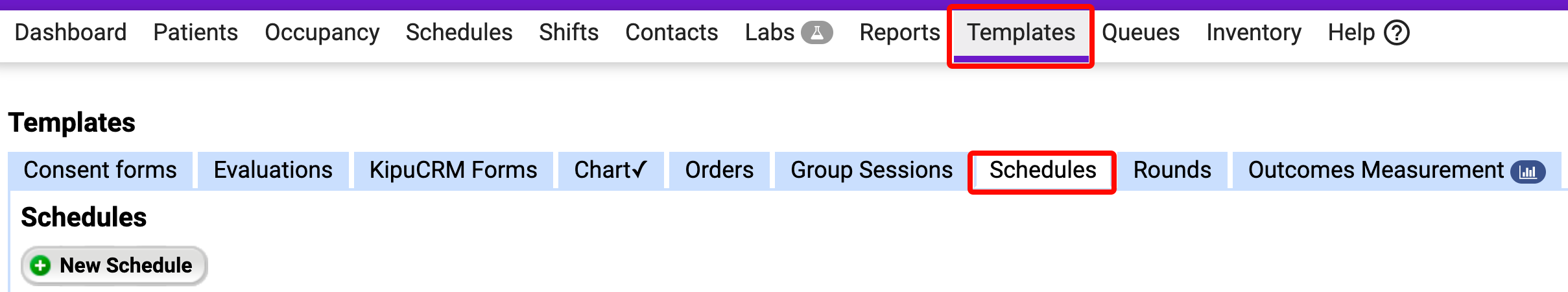Click the Labs flask icon
The image size is (1568, 292).
pyautogui.click(x=816, y=32)
